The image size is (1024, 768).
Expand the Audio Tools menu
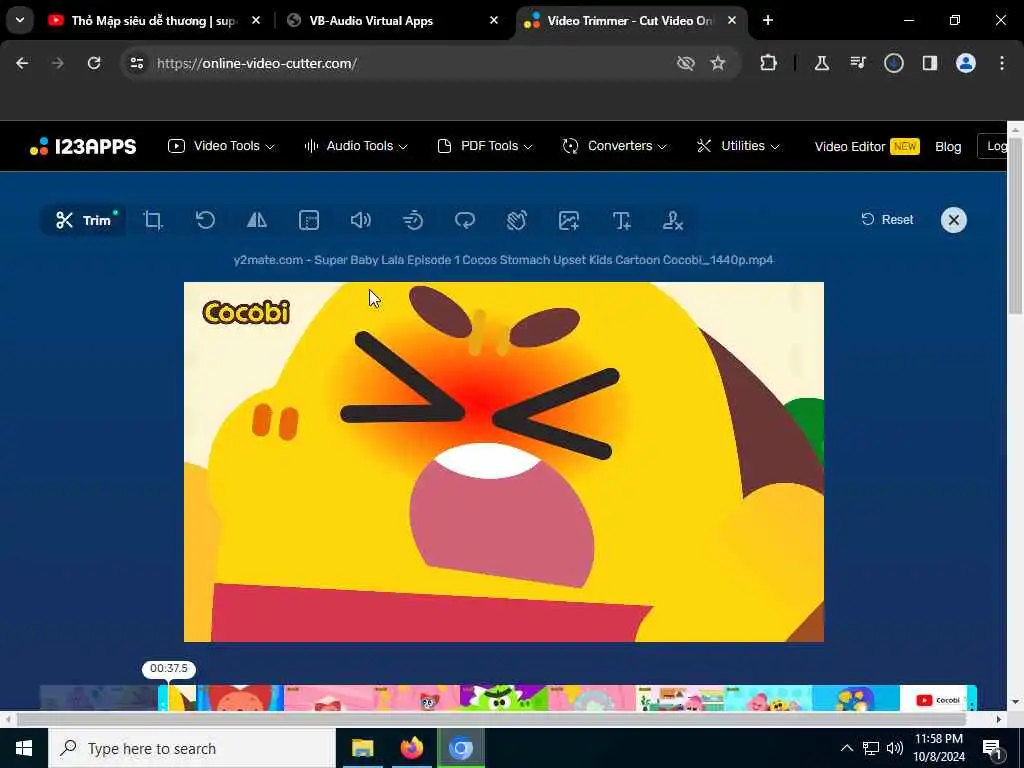(356, 146)
